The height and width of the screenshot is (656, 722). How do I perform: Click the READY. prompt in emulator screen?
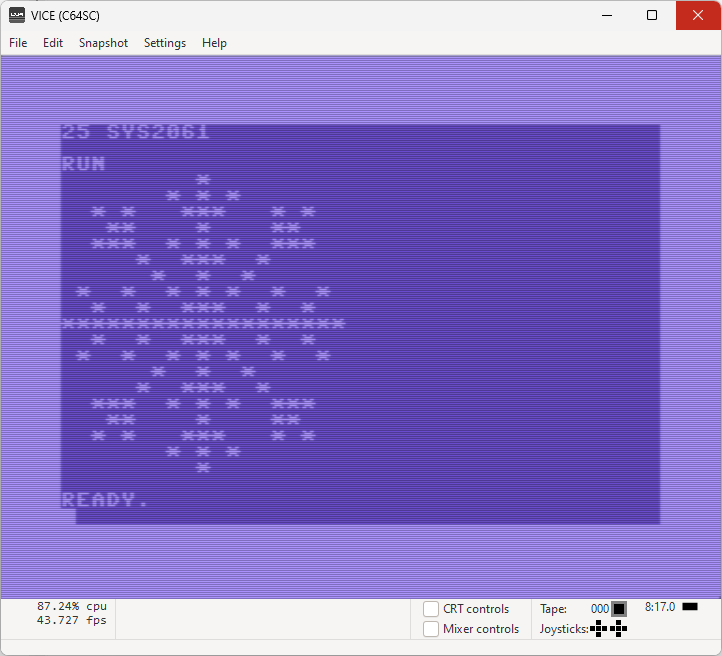[105, 500]
